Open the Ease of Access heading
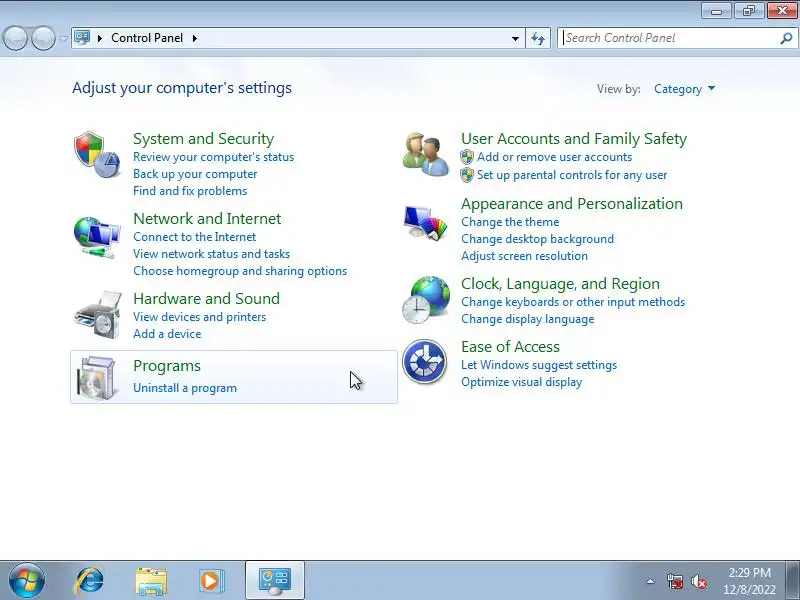This screenshot has width=800, height=600. [x=510, y=347]
